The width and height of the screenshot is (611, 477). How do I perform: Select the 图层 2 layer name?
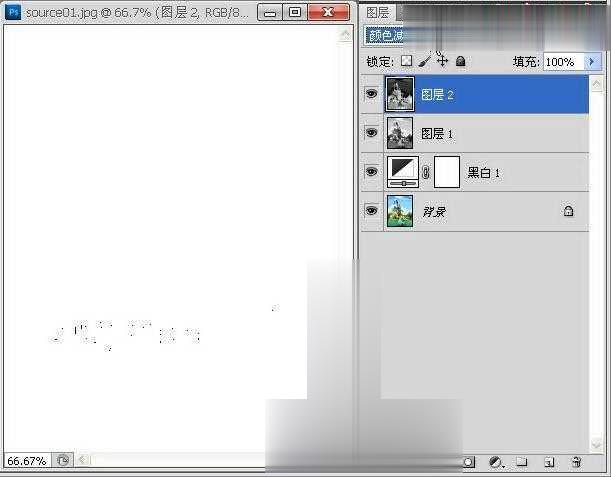point(437,94)
